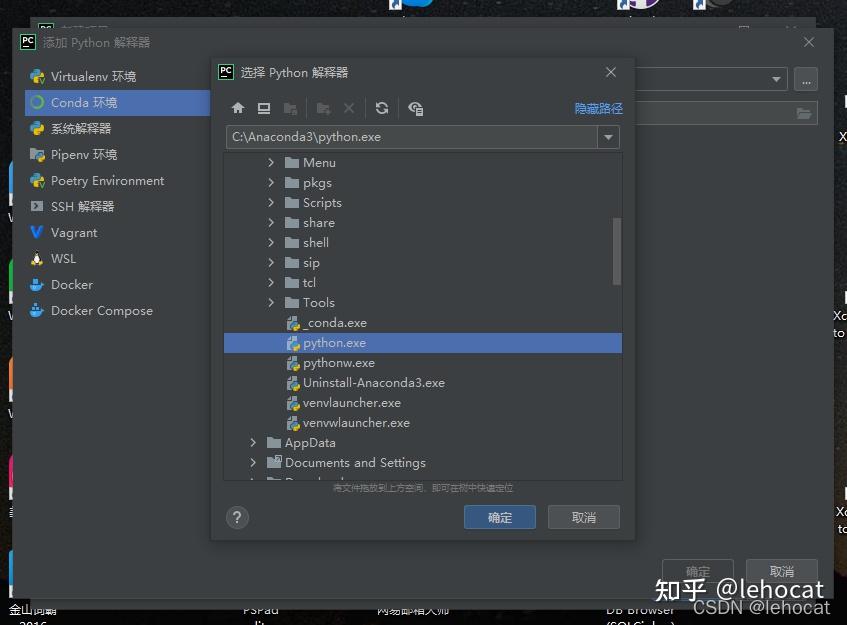
Task: Click the help question mark icon
Action: (x=237, y=518)
